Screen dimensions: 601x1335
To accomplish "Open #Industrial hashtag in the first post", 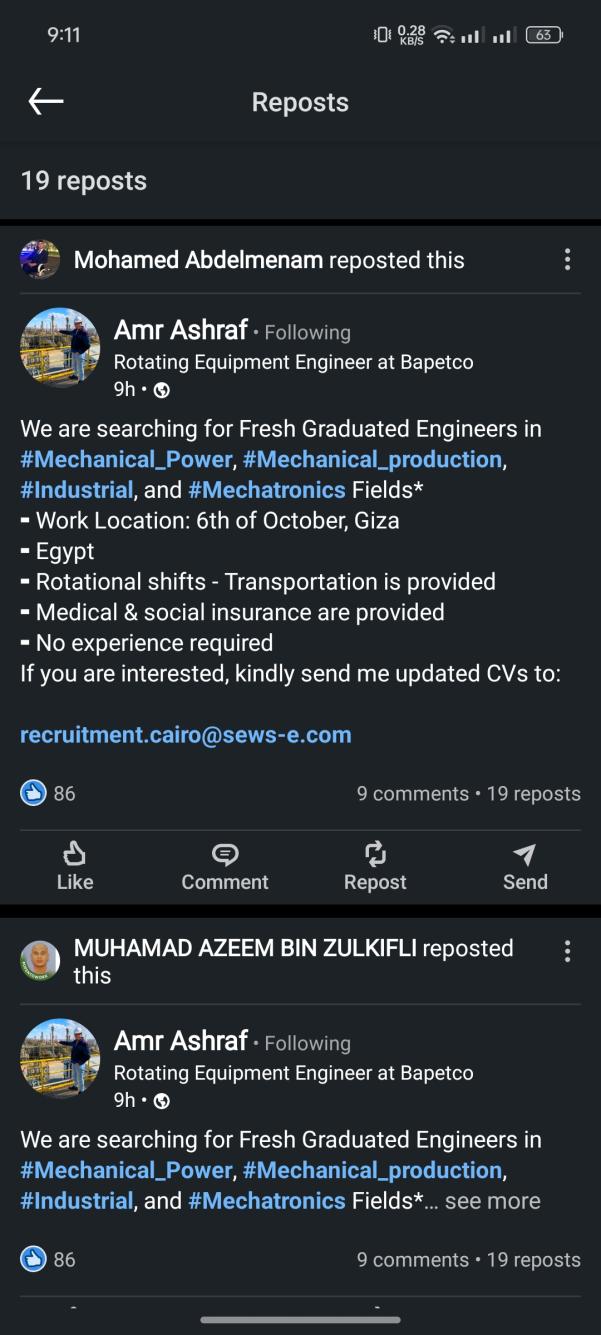I will pos(76,490).
